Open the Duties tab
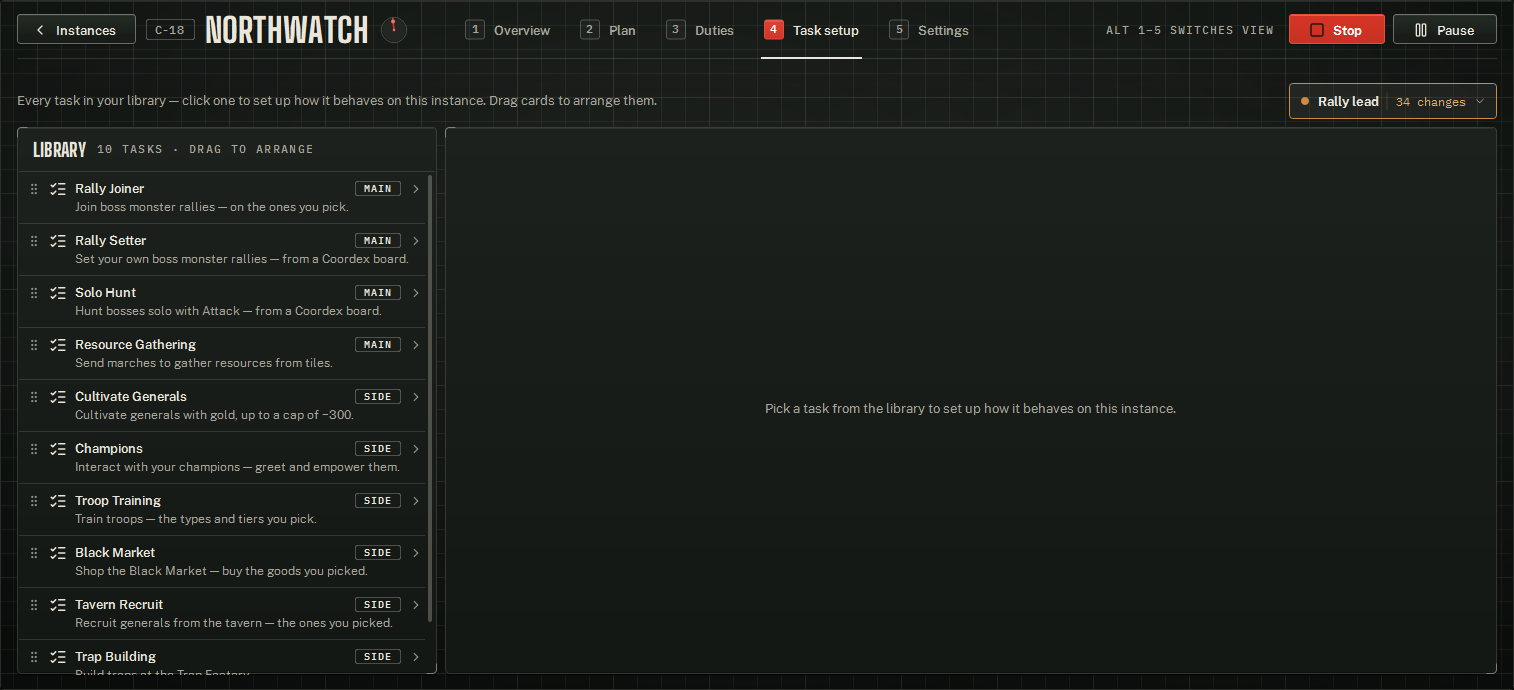Viewport: 1514px width, 690px height. coord(701,30)
